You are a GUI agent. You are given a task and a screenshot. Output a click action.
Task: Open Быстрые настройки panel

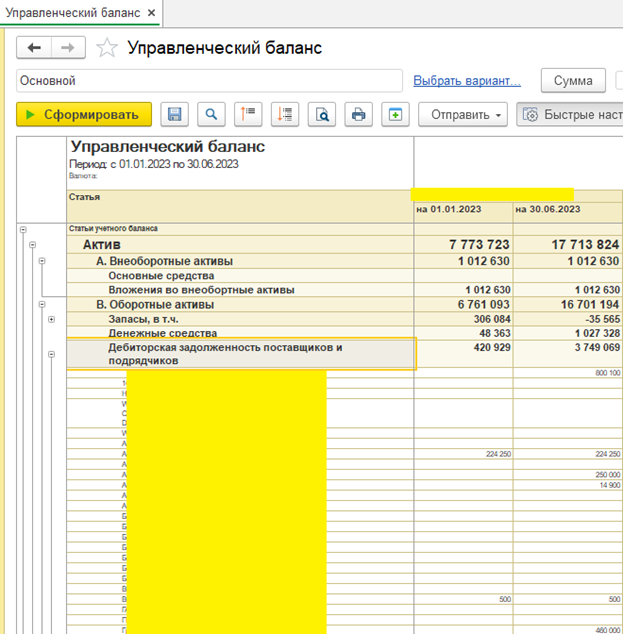570,114
